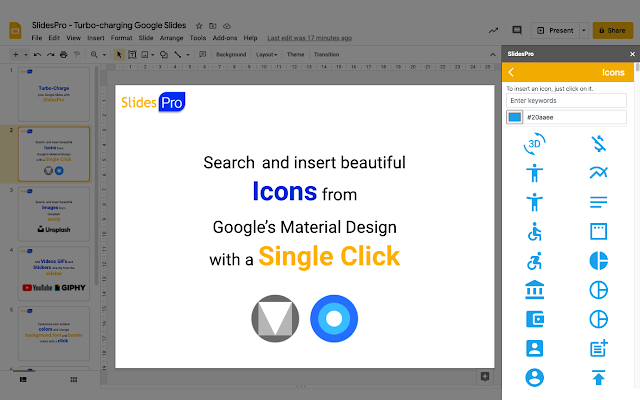The height and width of the screenshot is (400, 640).
Task: Insert the account box icon
Action: tap(534, 349)
